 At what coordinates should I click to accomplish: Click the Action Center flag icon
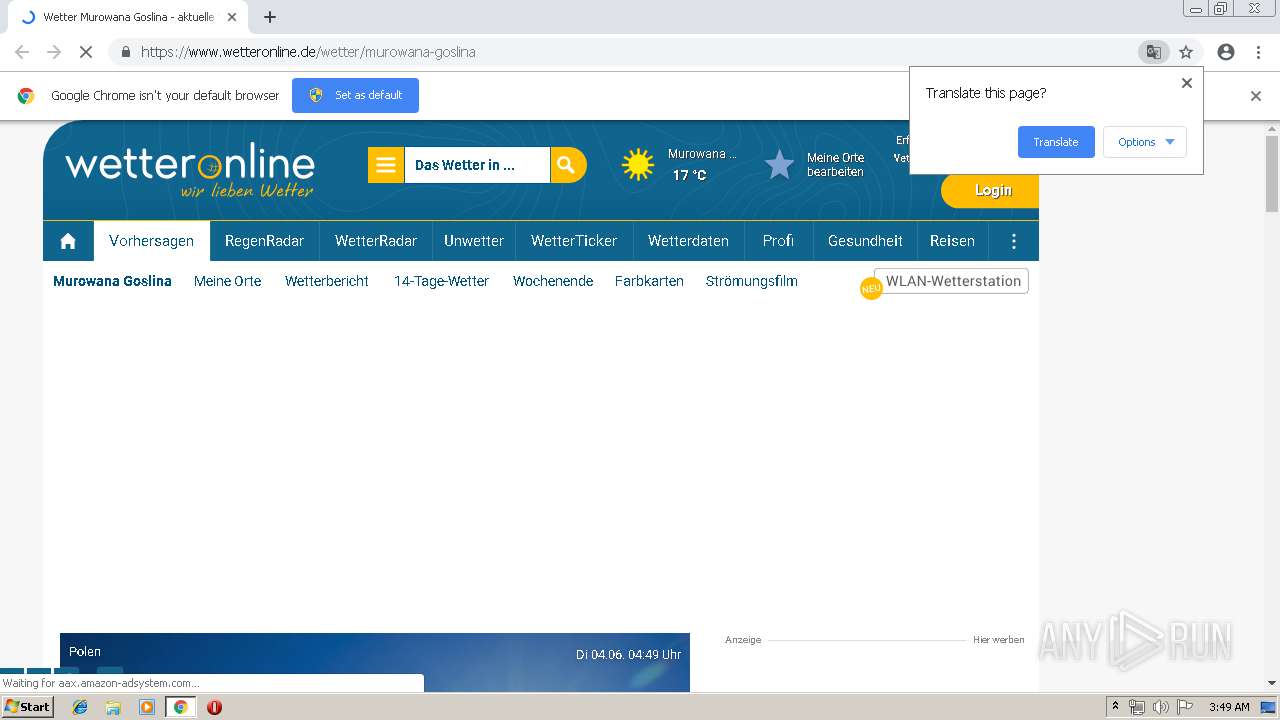tap(1185, 707)
